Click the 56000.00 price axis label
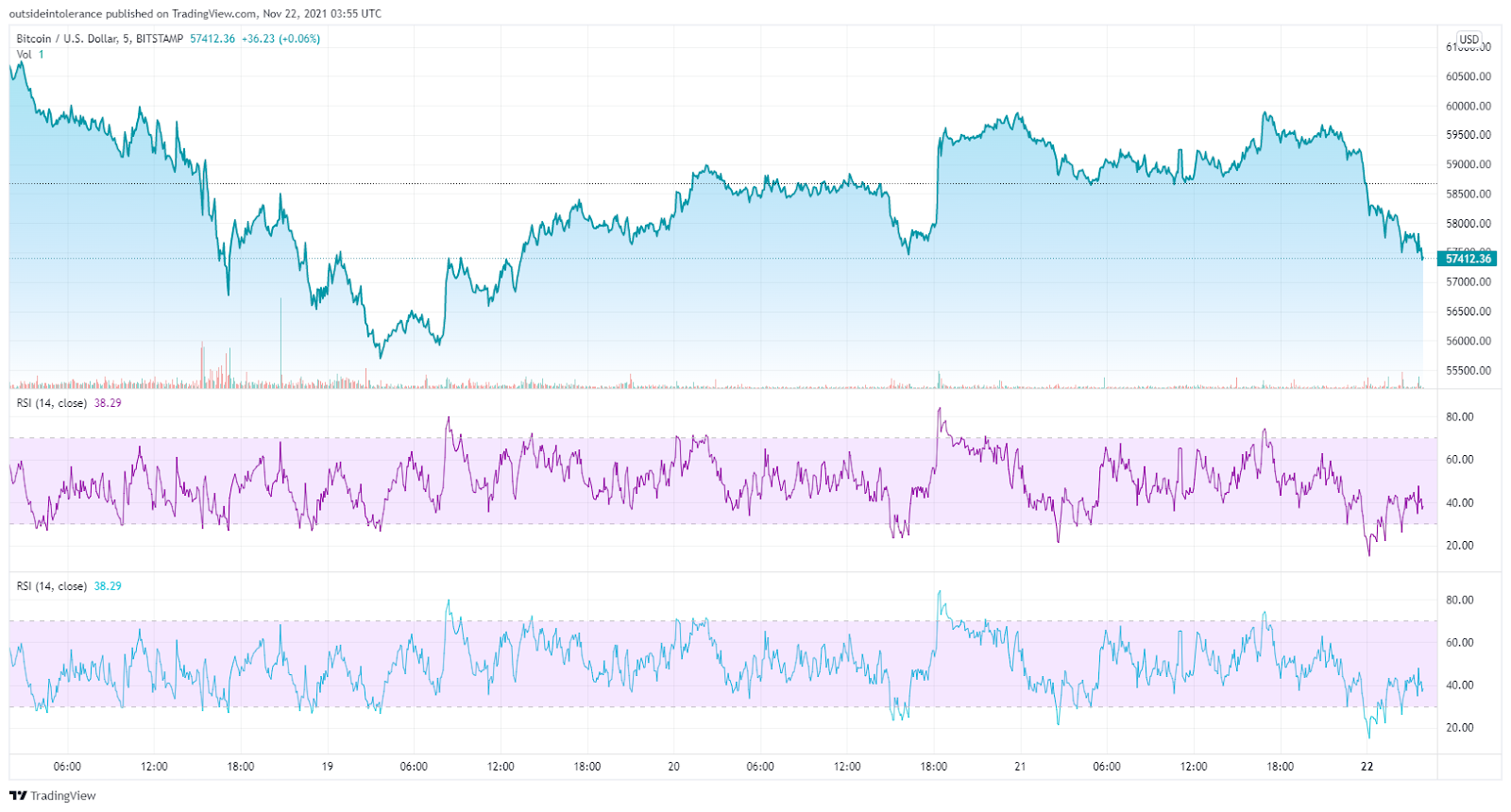 pyautogui.click(x=1469, y=341)
